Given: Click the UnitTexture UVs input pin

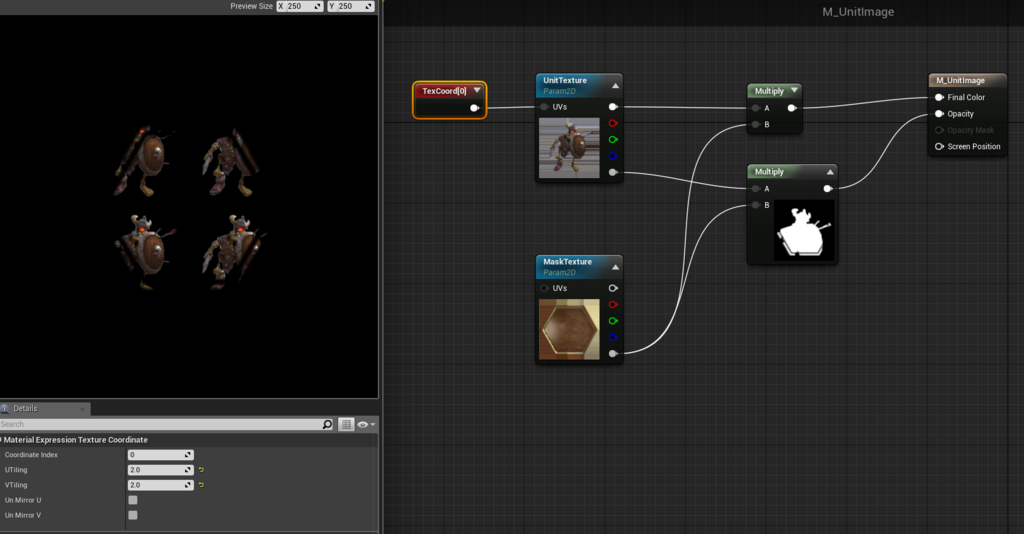Looking at the screenshot, I should tap(544, 106).
